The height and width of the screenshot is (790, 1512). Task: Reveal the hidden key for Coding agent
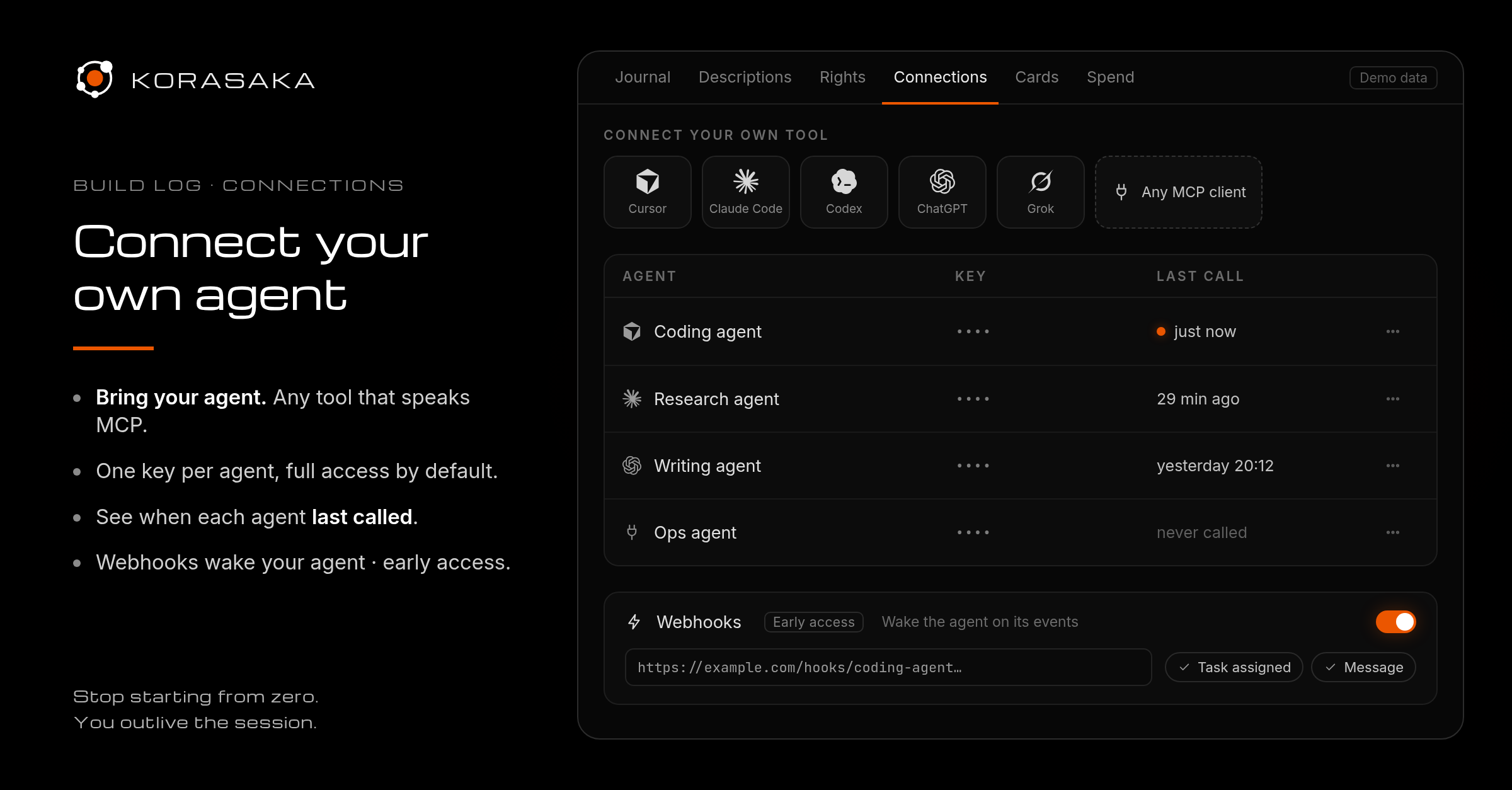point(973,331)
